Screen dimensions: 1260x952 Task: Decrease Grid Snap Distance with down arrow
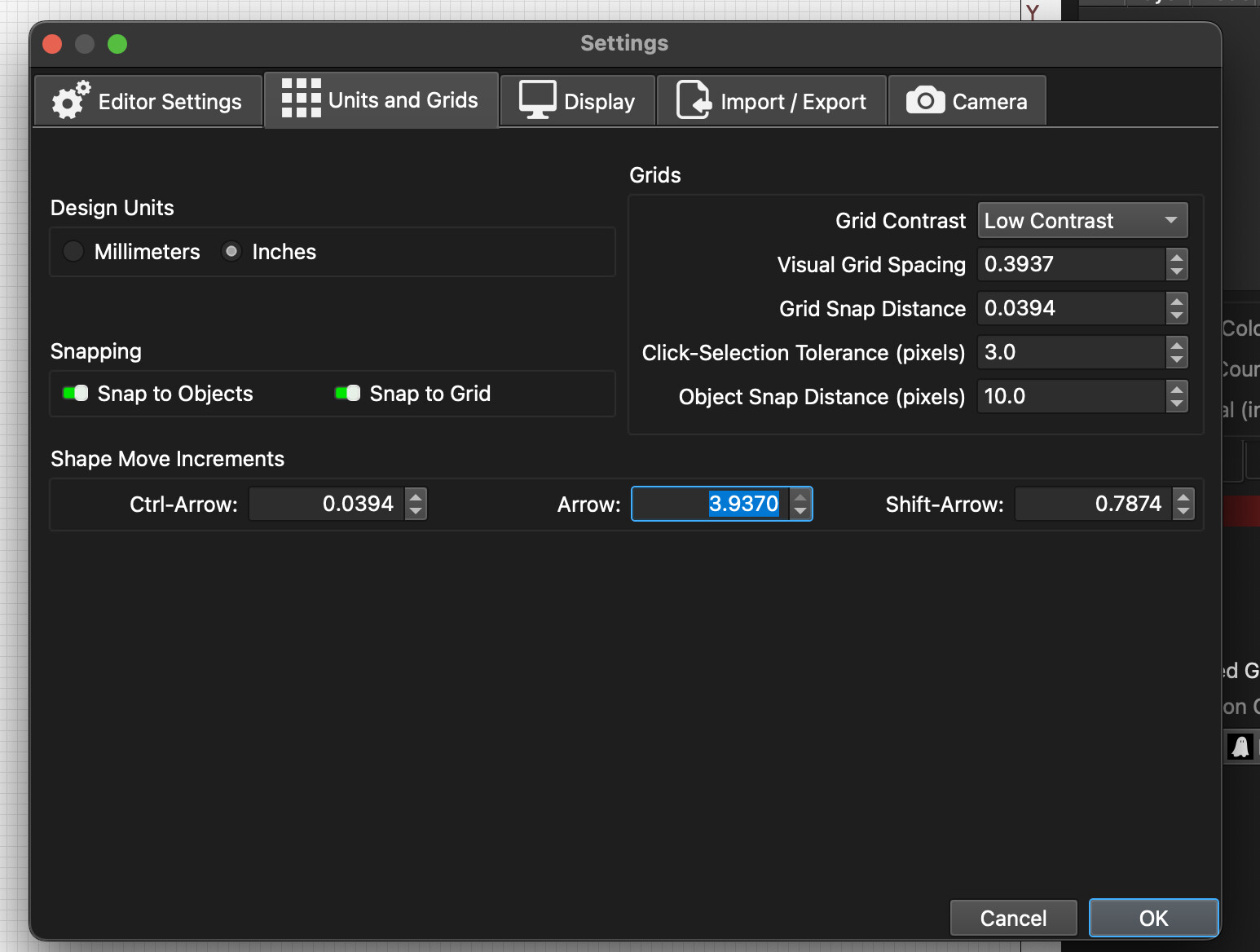coord(1176,315)
